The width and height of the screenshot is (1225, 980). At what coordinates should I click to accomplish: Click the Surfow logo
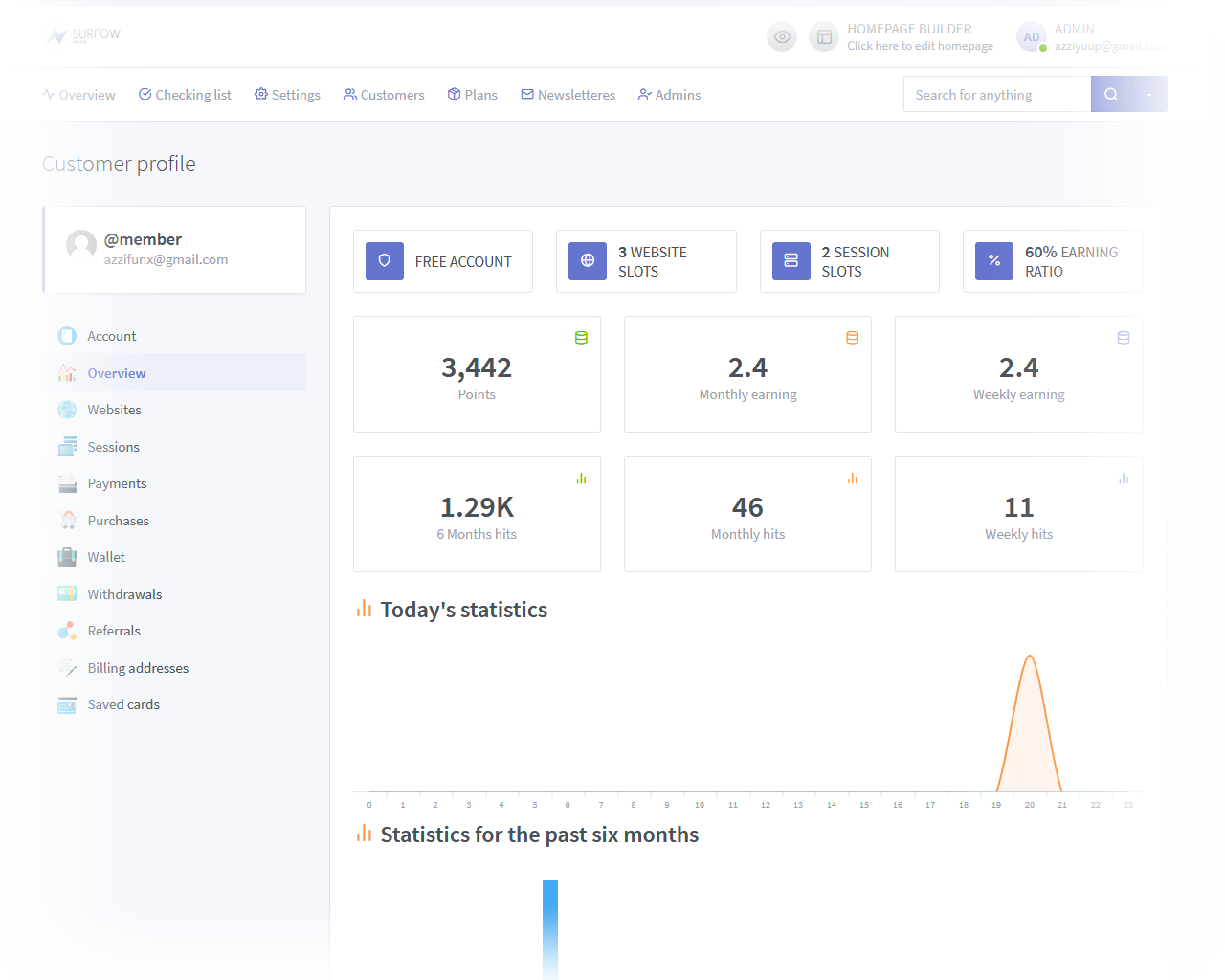[84, 35]
